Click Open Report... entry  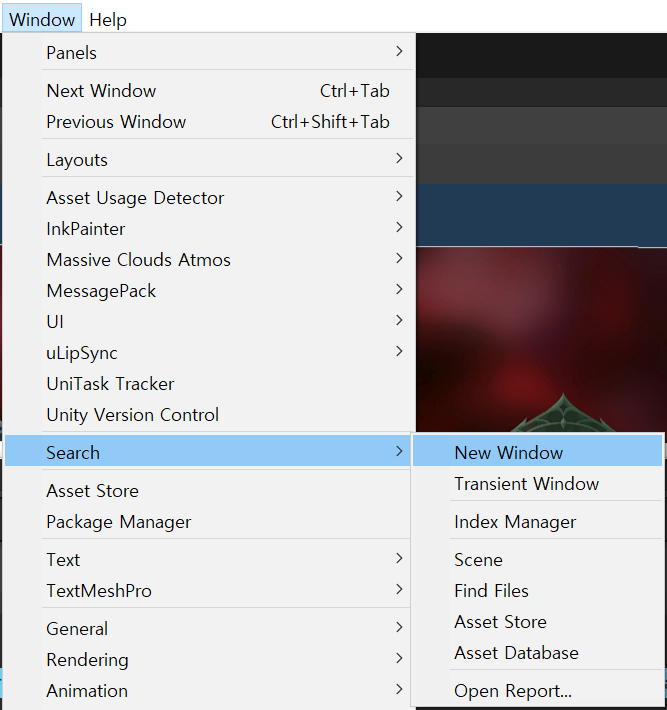pyautogui.click(x=537, y=691)
